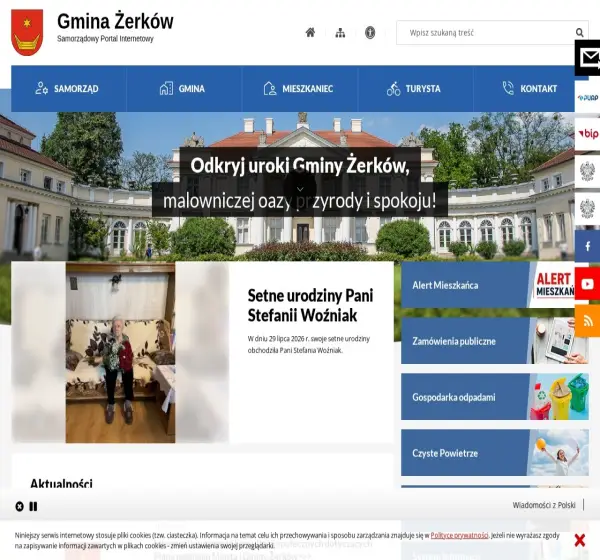600x560 pixels.
Task: Open the home page icon in the header
Action: tap(310, 33)
